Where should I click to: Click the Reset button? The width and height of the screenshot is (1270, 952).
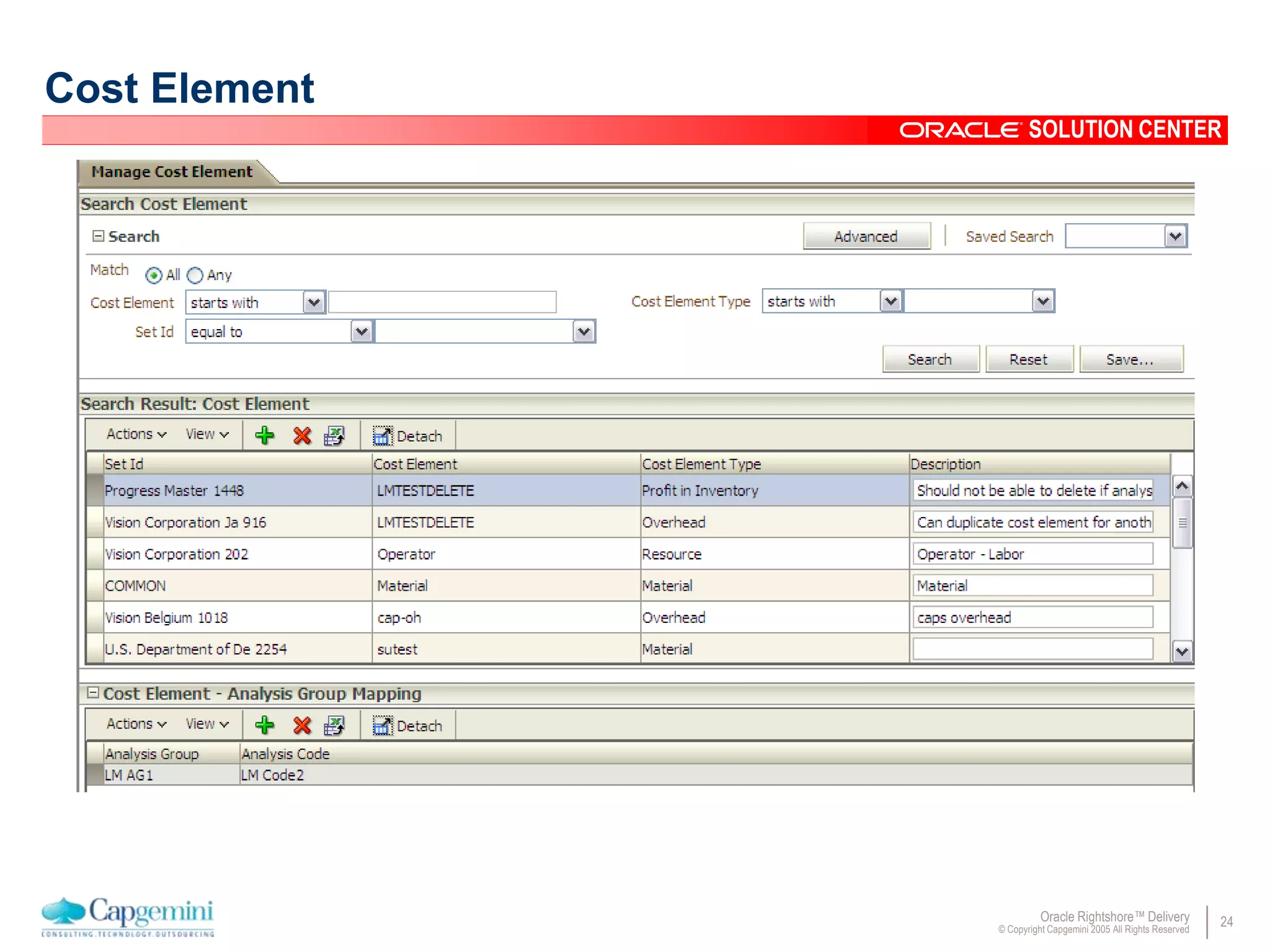pos(1029,359)
